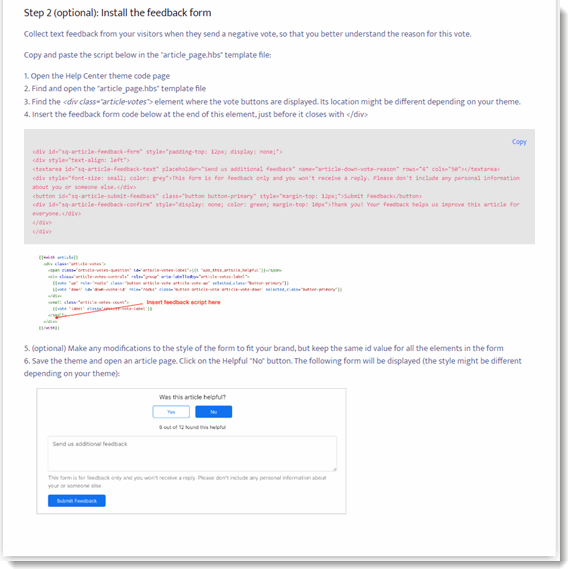This screenshot has height=569, width=568.
Task: Click the Copy link in code block
Action: (x=519, y=142)
